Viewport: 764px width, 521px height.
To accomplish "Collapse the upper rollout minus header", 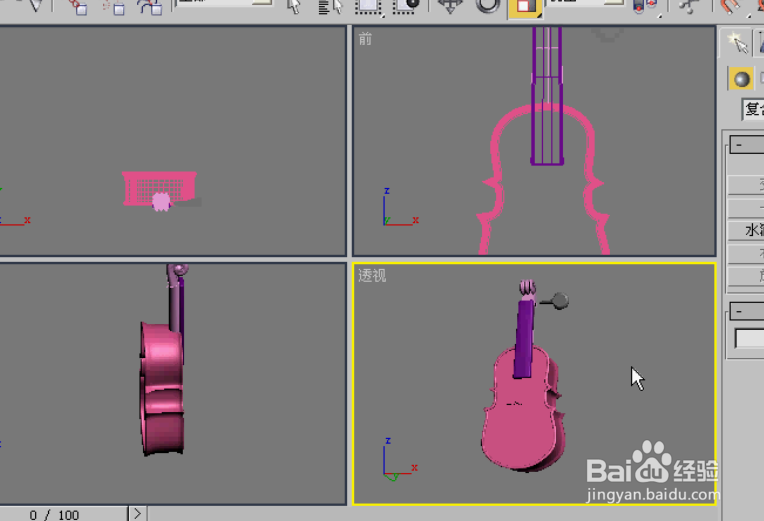I will (x=746, y=145).
